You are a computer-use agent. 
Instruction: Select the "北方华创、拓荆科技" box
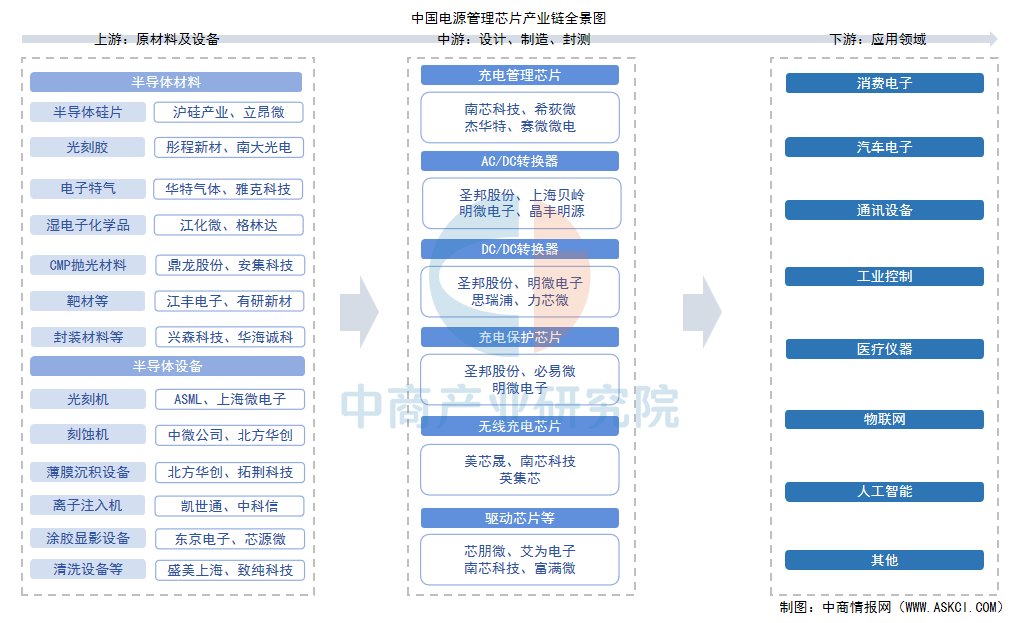pos(230,472)
